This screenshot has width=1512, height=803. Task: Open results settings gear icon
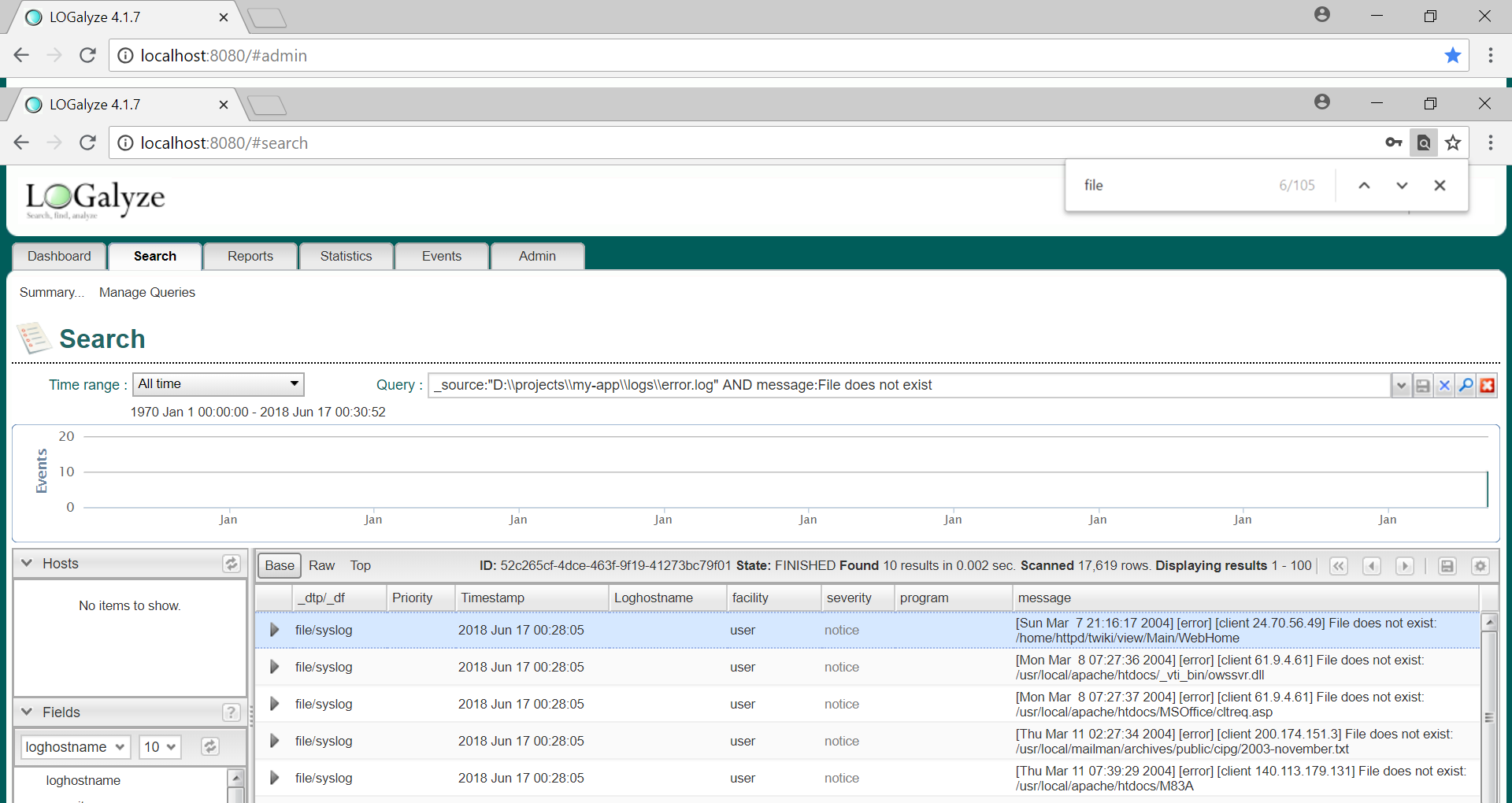[x=1480, y=566]
